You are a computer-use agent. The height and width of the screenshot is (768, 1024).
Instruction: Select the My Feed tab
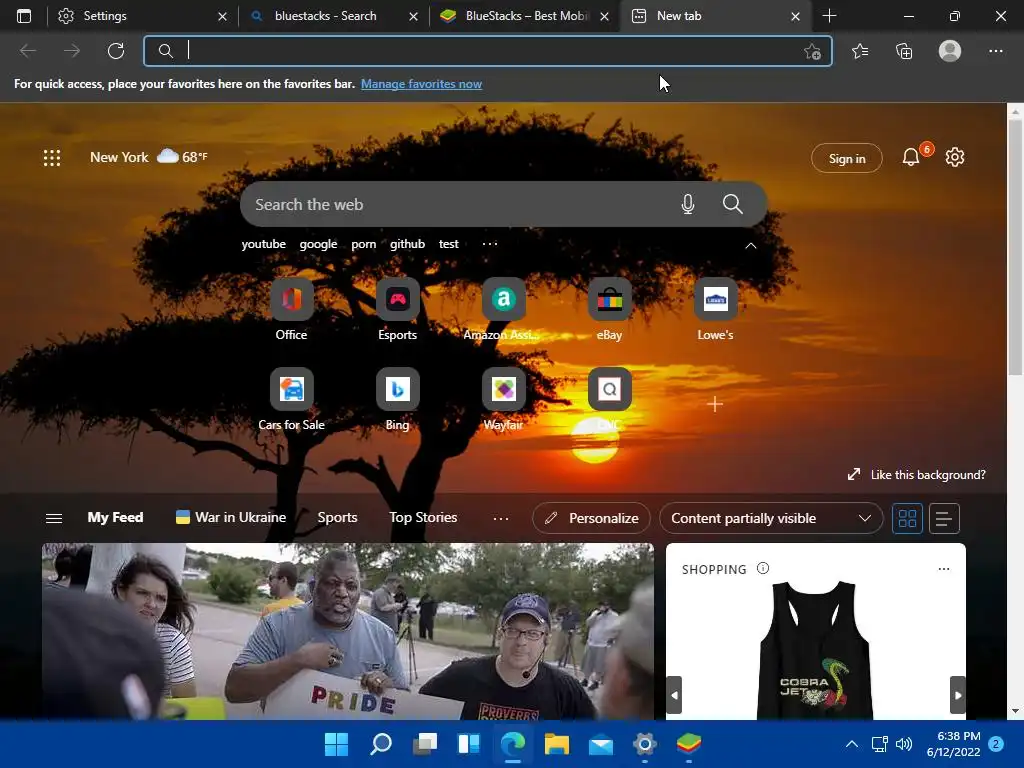click(116, 518)
